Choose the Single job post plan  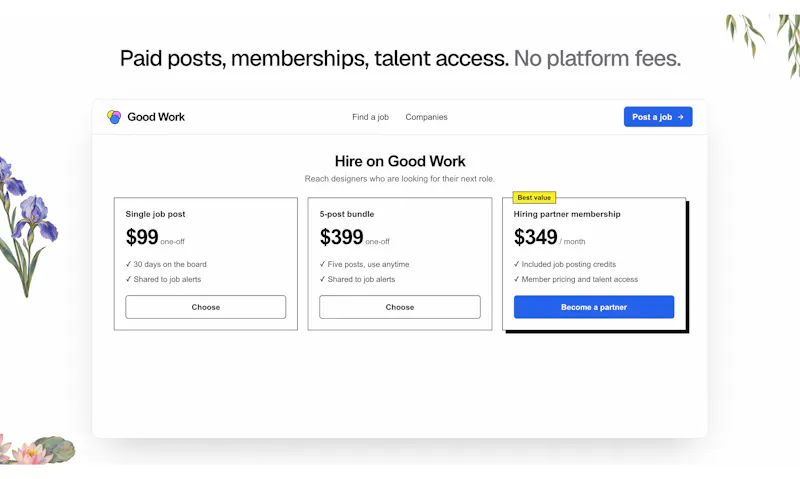coord(206,307)
